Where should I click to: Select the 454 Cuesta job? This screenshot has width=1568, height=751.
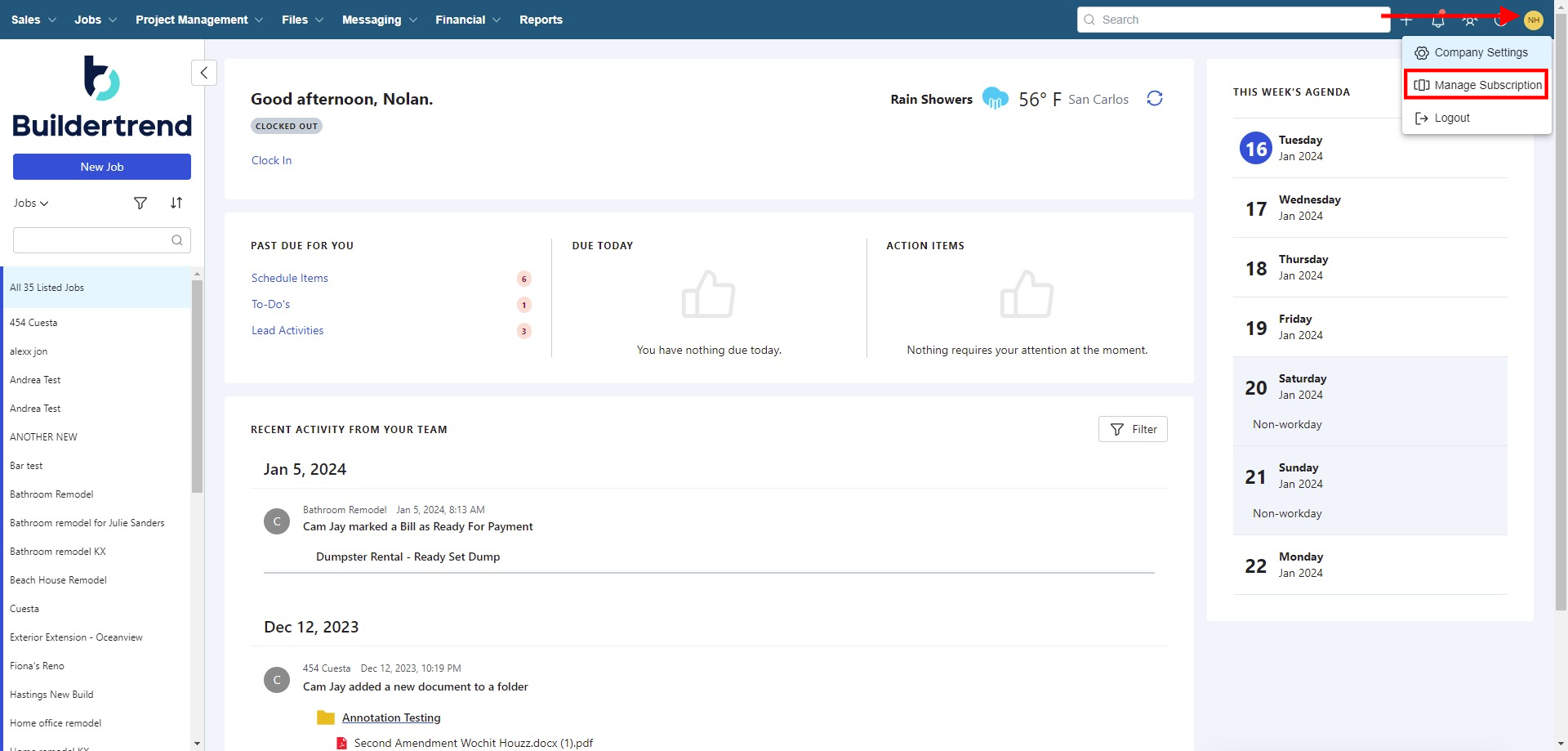point(97,323)
